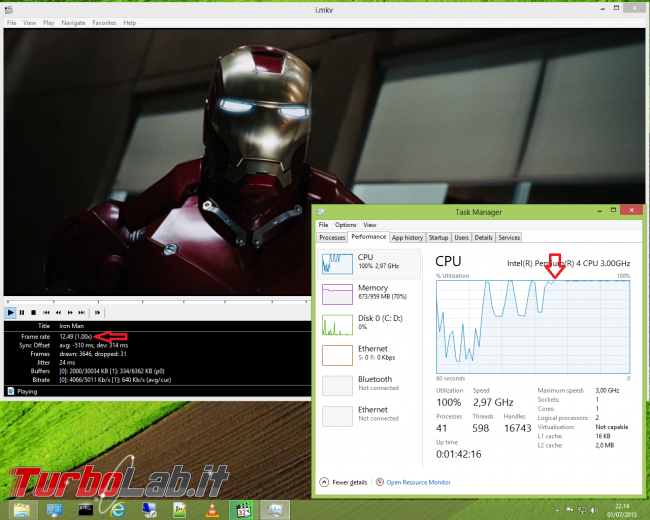Select the Ethernet item showing 0 Kbps
The height and width of the screenshot is (520, 650).
pyautogui.click(x=370, y=355)
